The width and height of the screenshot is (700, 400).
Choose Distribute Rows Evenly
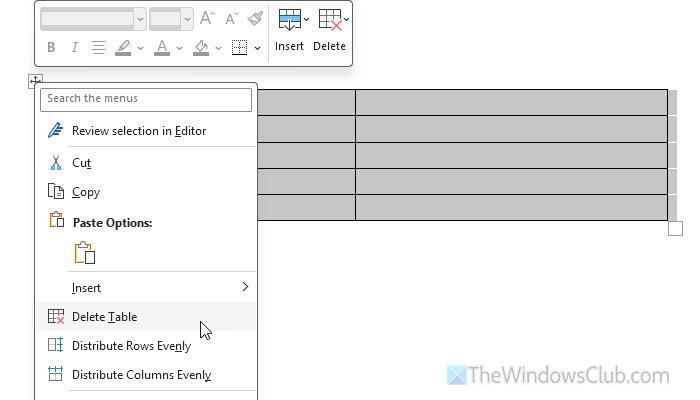[146, 346]
